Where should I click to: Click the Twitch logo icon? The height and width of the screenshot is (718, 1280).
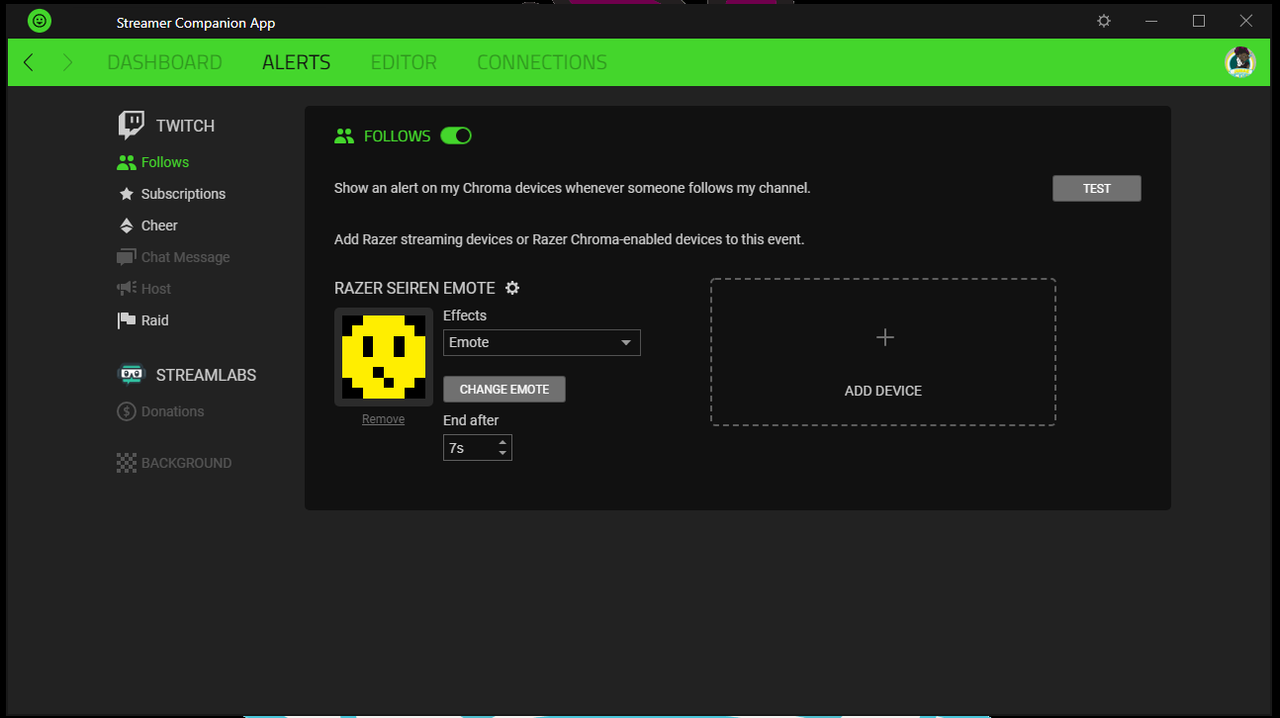click(131, 125)
